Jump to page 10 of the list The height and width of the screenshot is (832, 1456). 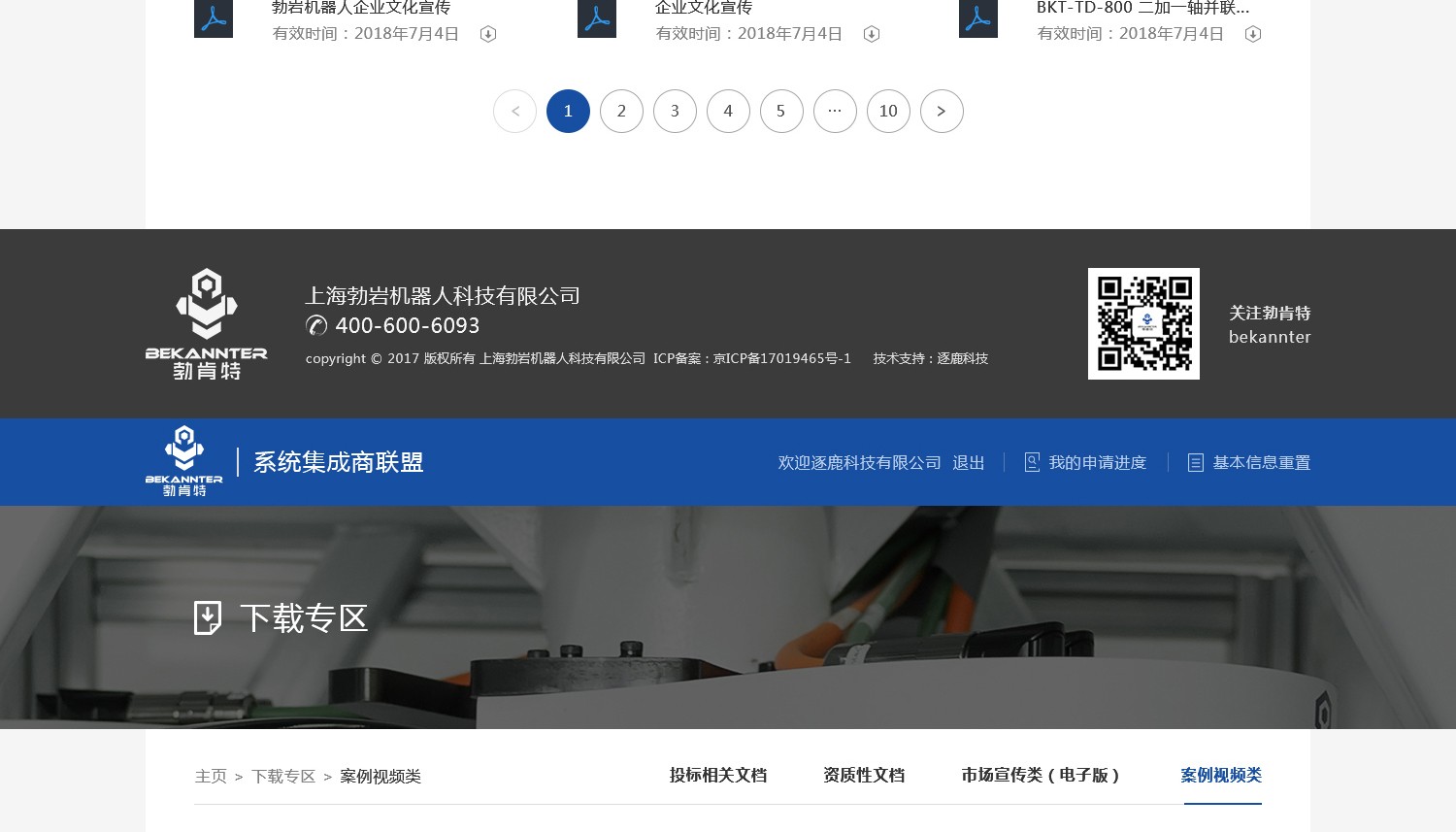click(x=888, y=111)
